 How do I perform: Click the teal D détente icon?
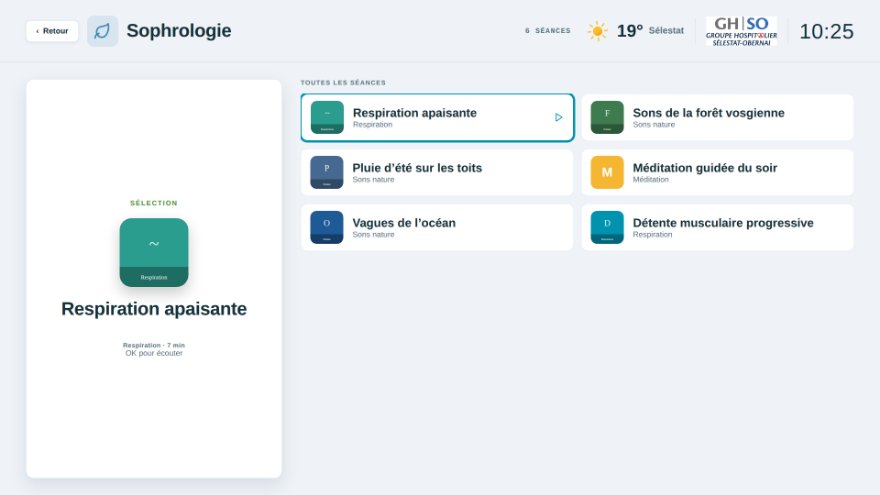(x=607, y=227)
